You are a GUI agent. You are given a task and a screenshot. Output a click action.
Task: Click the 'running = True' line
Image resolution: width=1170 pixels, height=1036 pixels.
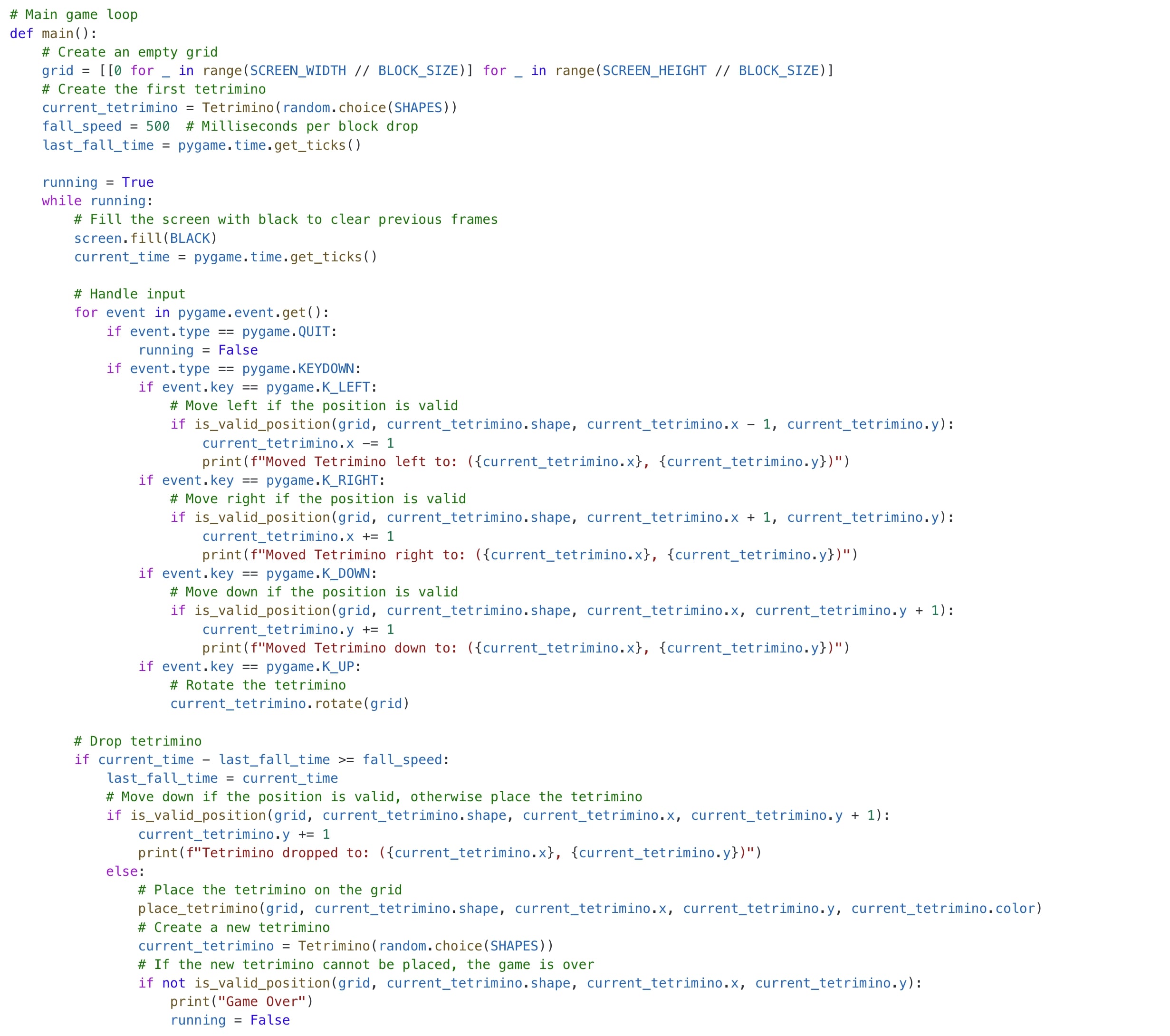pos(98,182)
